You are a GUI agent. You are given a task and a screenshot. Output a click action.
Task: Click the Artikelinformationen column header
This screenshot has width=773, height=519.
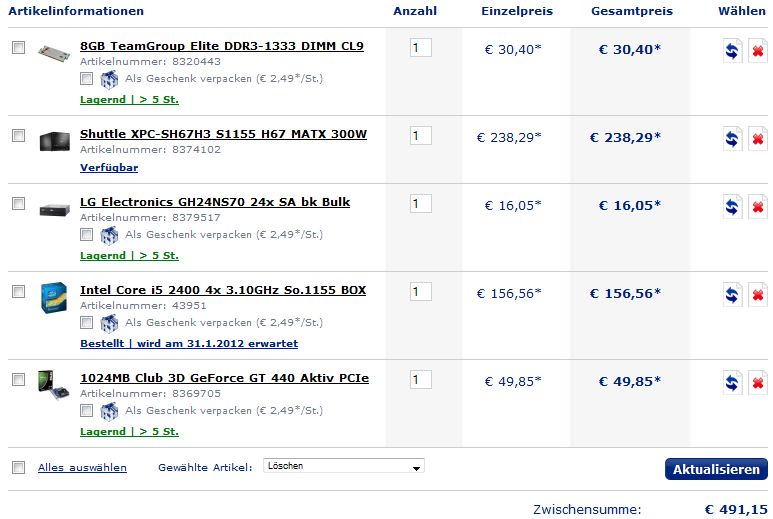click(76, 11)
